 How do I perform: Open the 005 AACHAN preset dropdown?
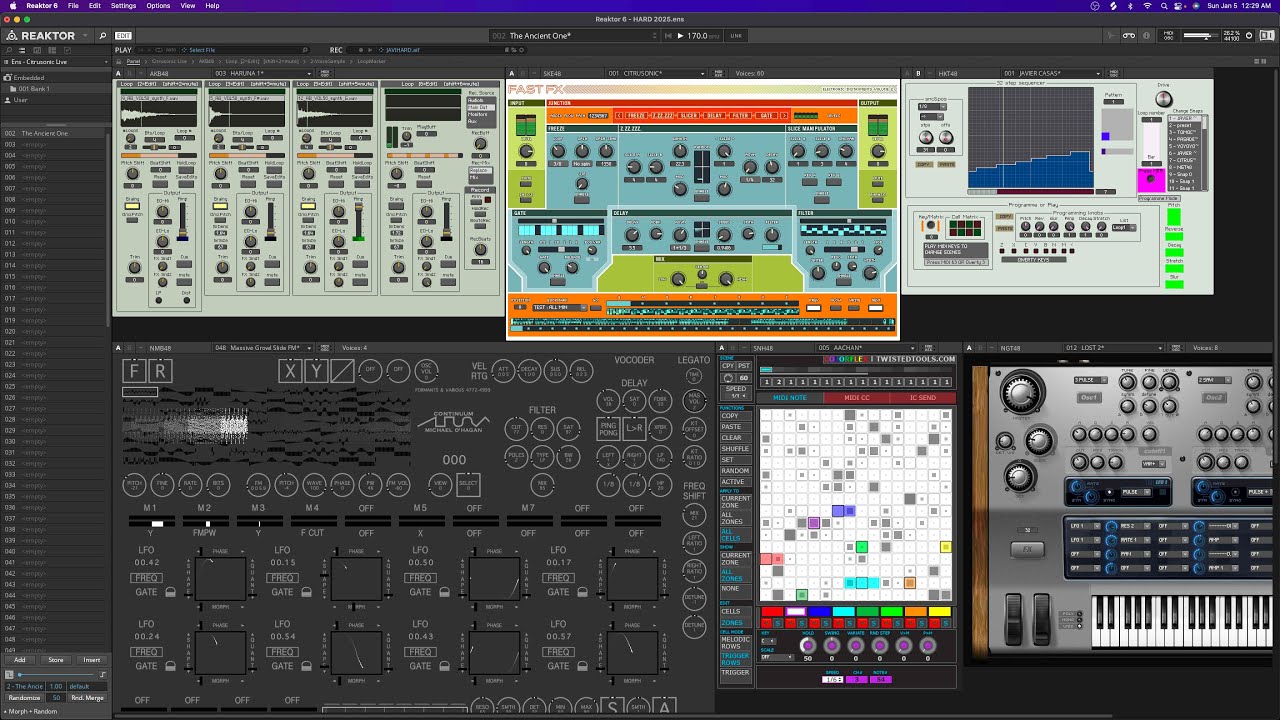click(865, 348)
